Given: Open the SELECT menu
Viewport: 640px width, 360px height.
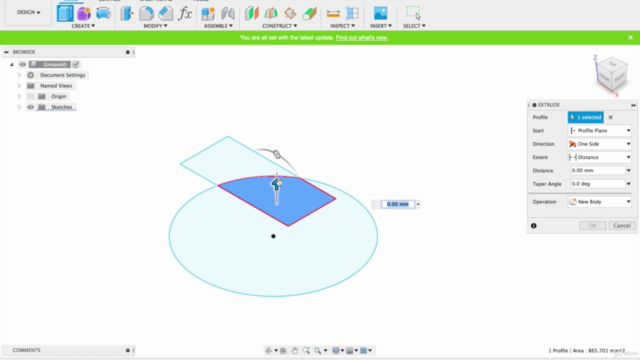Looking at the screenshot, I should (414, 26).
